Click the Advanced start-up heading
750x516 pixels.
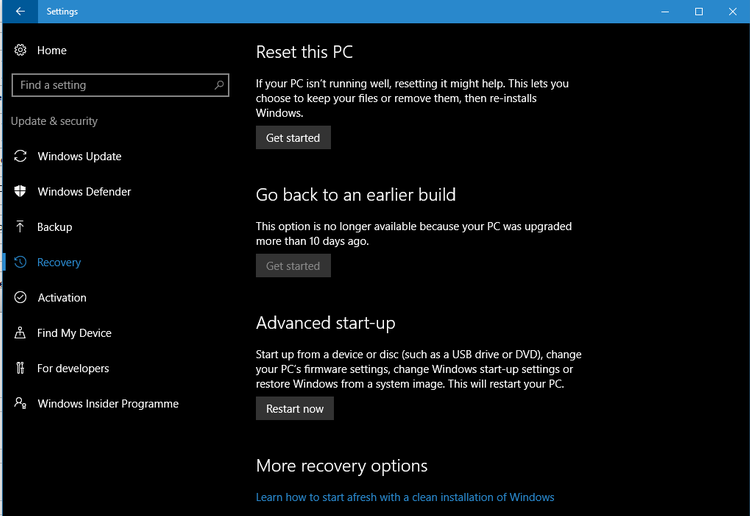pyautogui.click(x=325, y=323)
